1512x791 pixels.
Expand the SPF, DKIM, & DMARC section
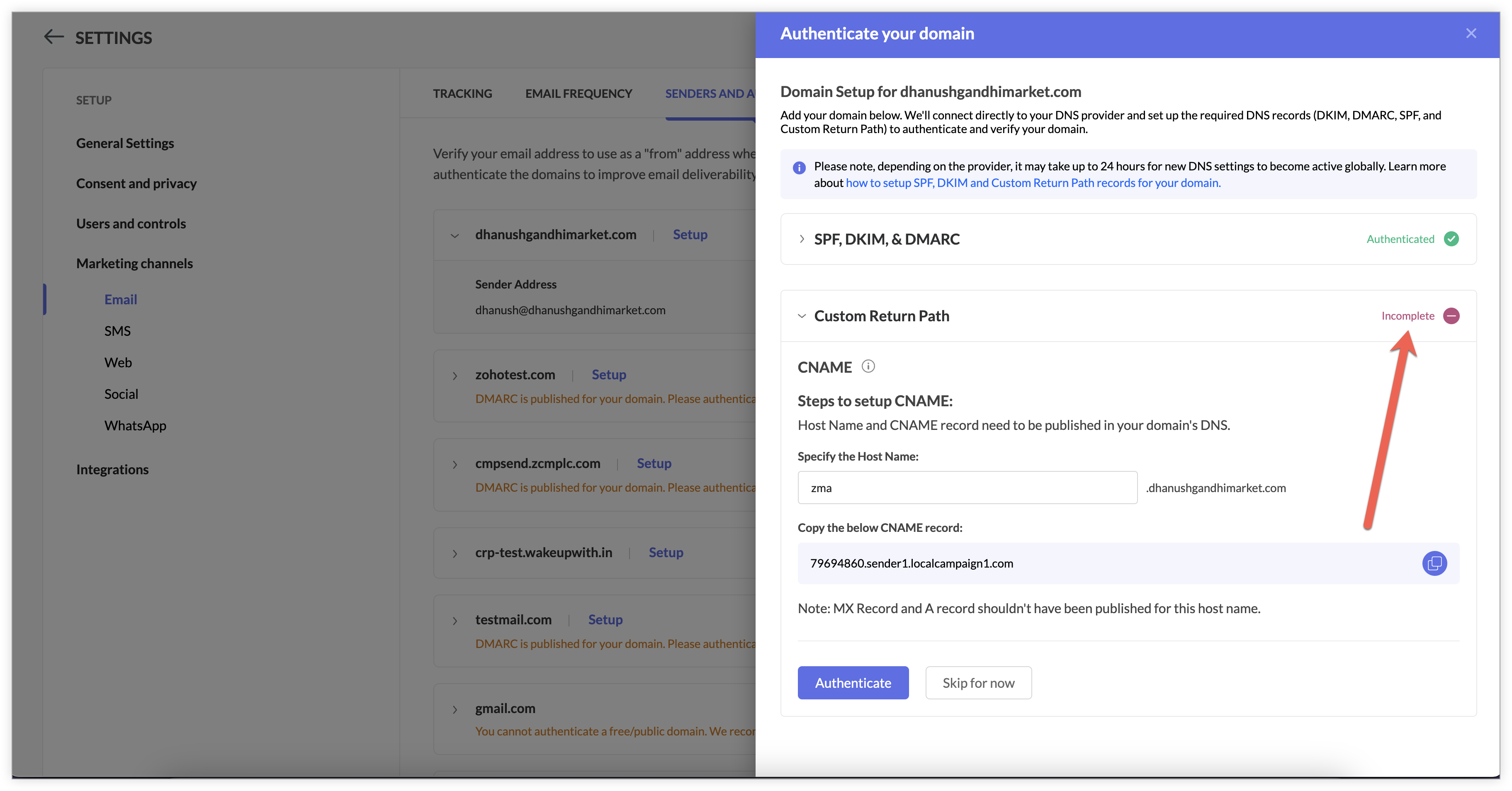[802, 239]
